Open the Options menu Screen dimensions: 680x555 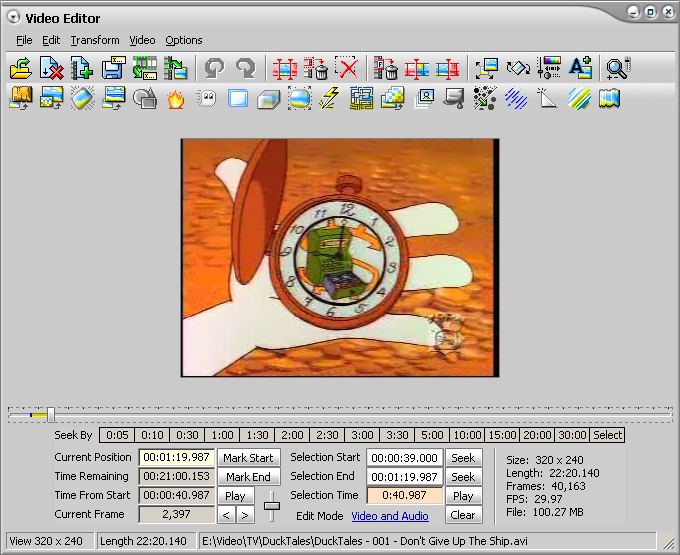(x=184, y=40)
